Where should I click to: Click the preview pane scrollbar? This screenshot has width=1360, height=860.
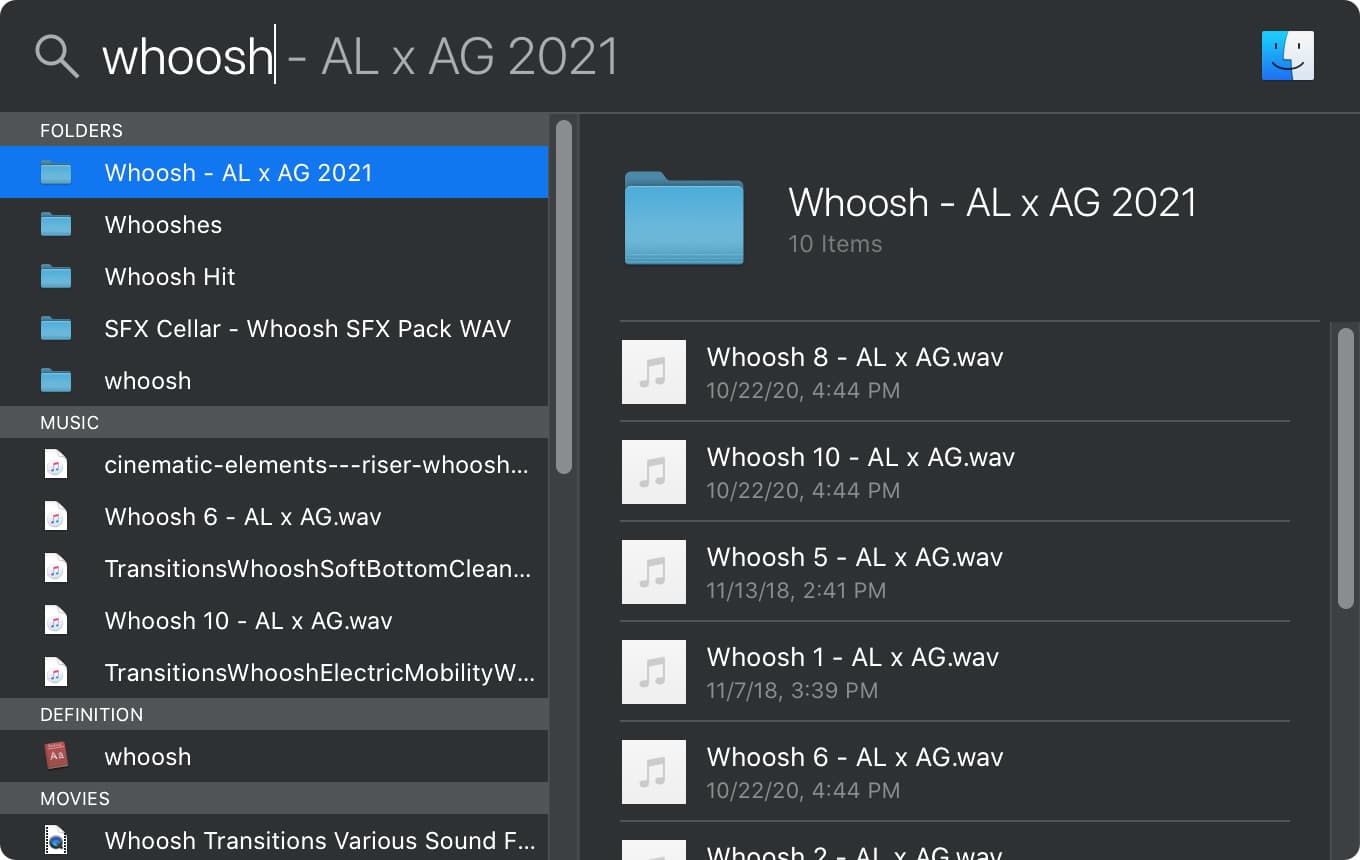click(1345, 467)
